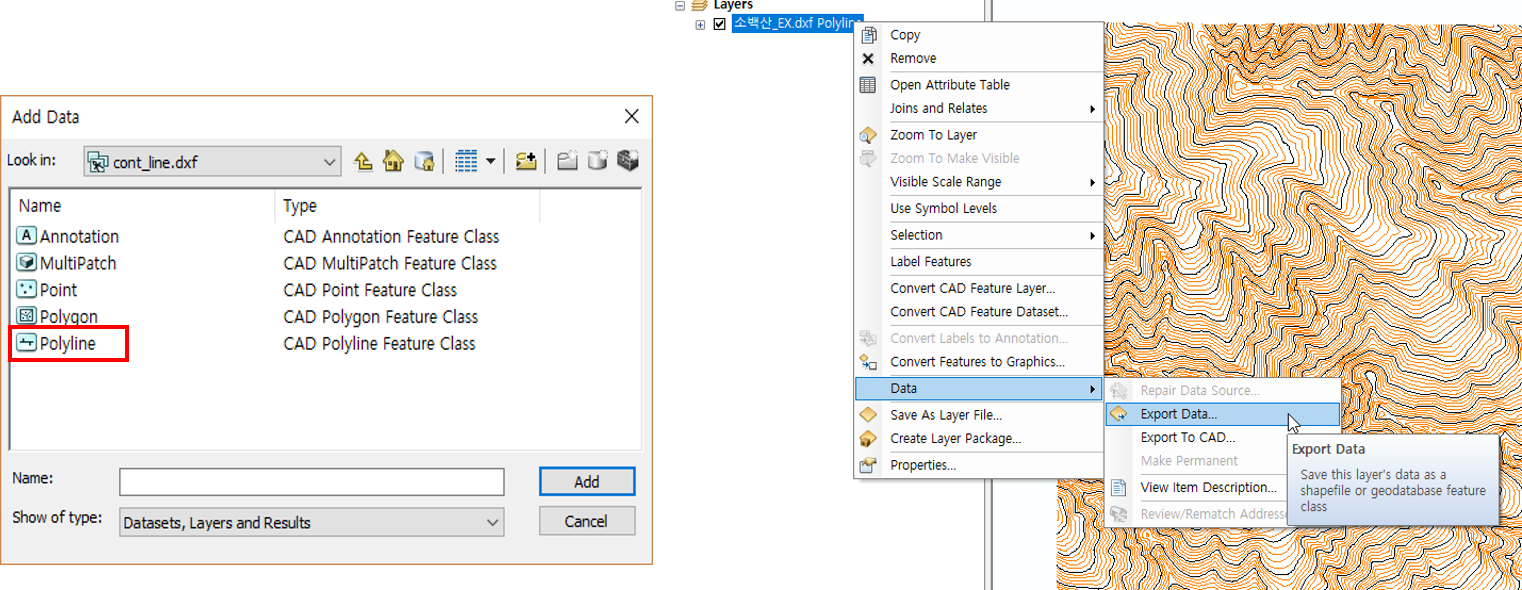The width and height of the screenshot is (1522, 590).
Task: Click New Folder icon in Add Data
Action: click(x=567, y=160)
